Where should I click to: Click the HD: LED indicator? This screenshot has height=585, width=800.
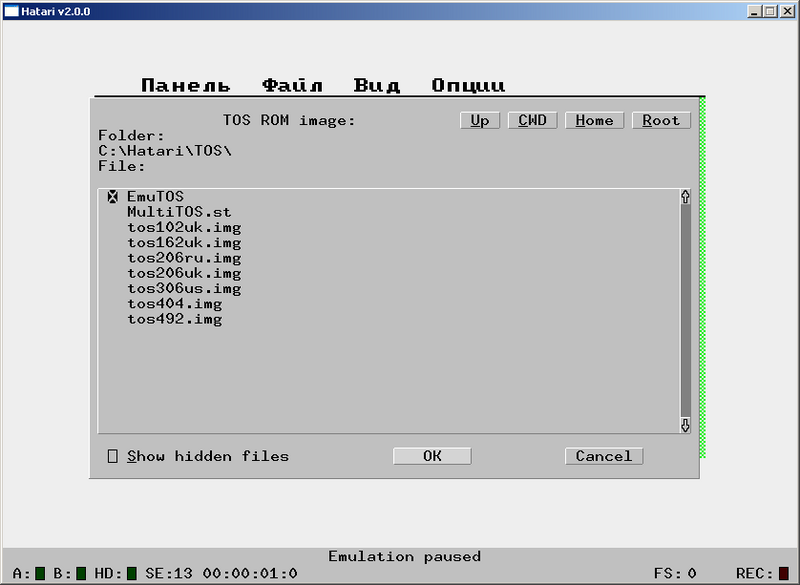(132, 573)
